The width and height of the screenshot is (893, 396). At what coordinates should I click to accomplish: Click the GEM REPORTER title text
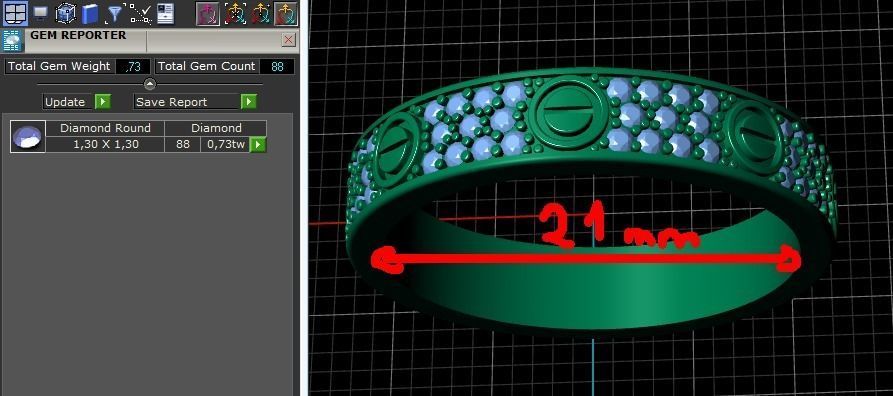[x=78, y=35]
